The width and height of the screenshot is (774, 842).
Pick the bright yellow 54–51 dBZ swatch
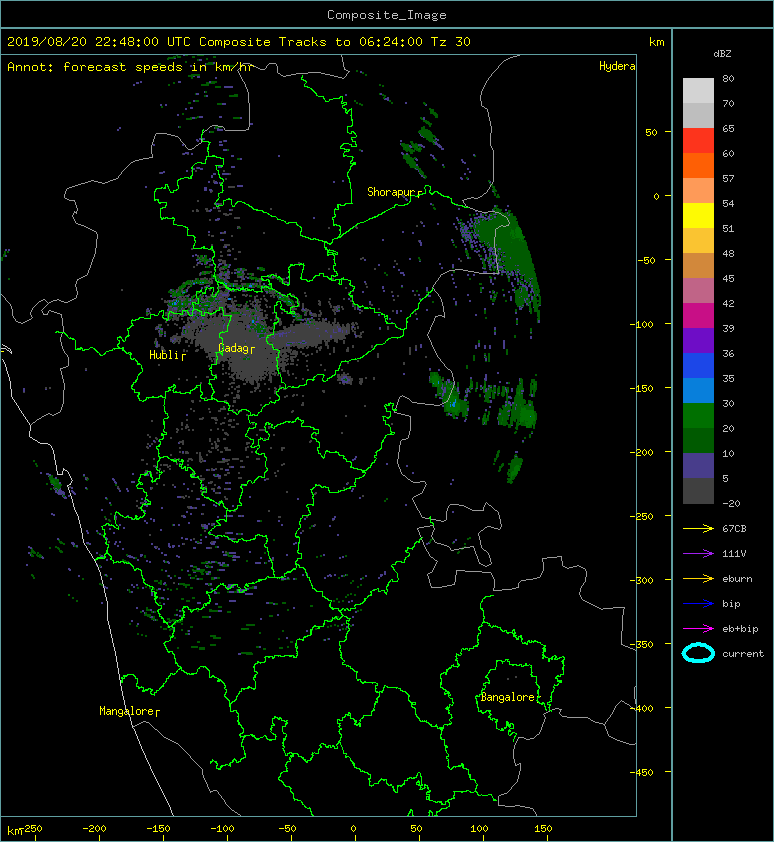698,215
